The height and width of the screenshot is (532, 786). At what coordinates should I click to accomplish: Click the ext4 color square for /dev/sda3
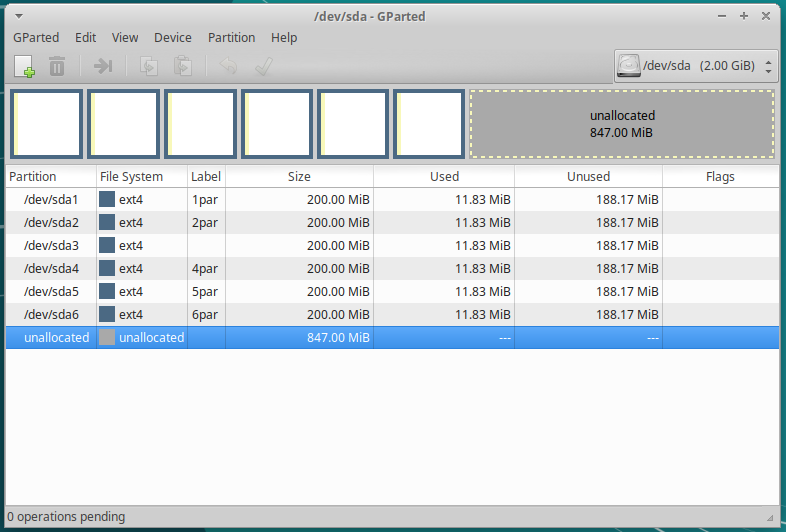(107, 245)
